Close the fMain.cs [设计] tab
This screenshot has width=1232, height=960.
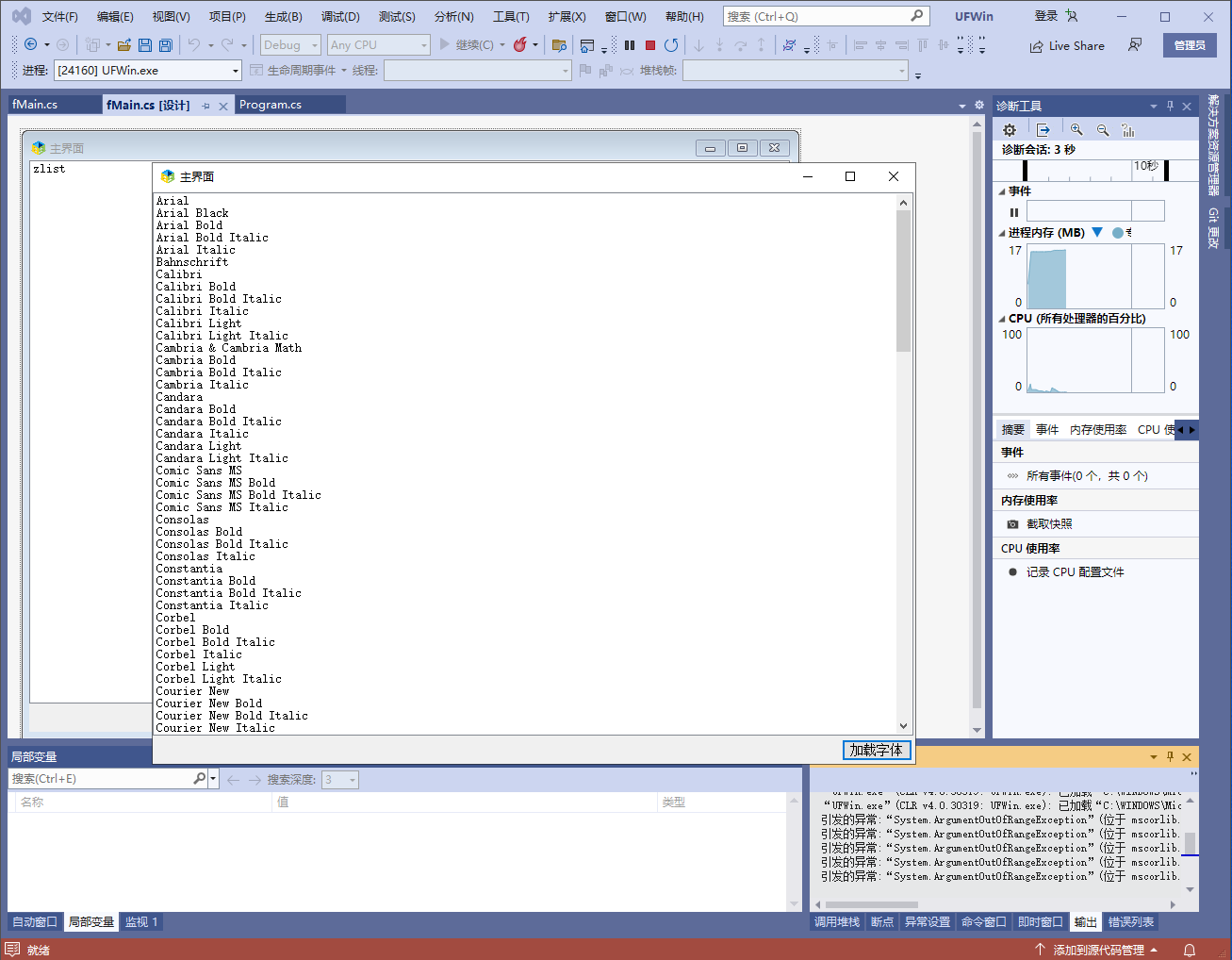point(223,107)
